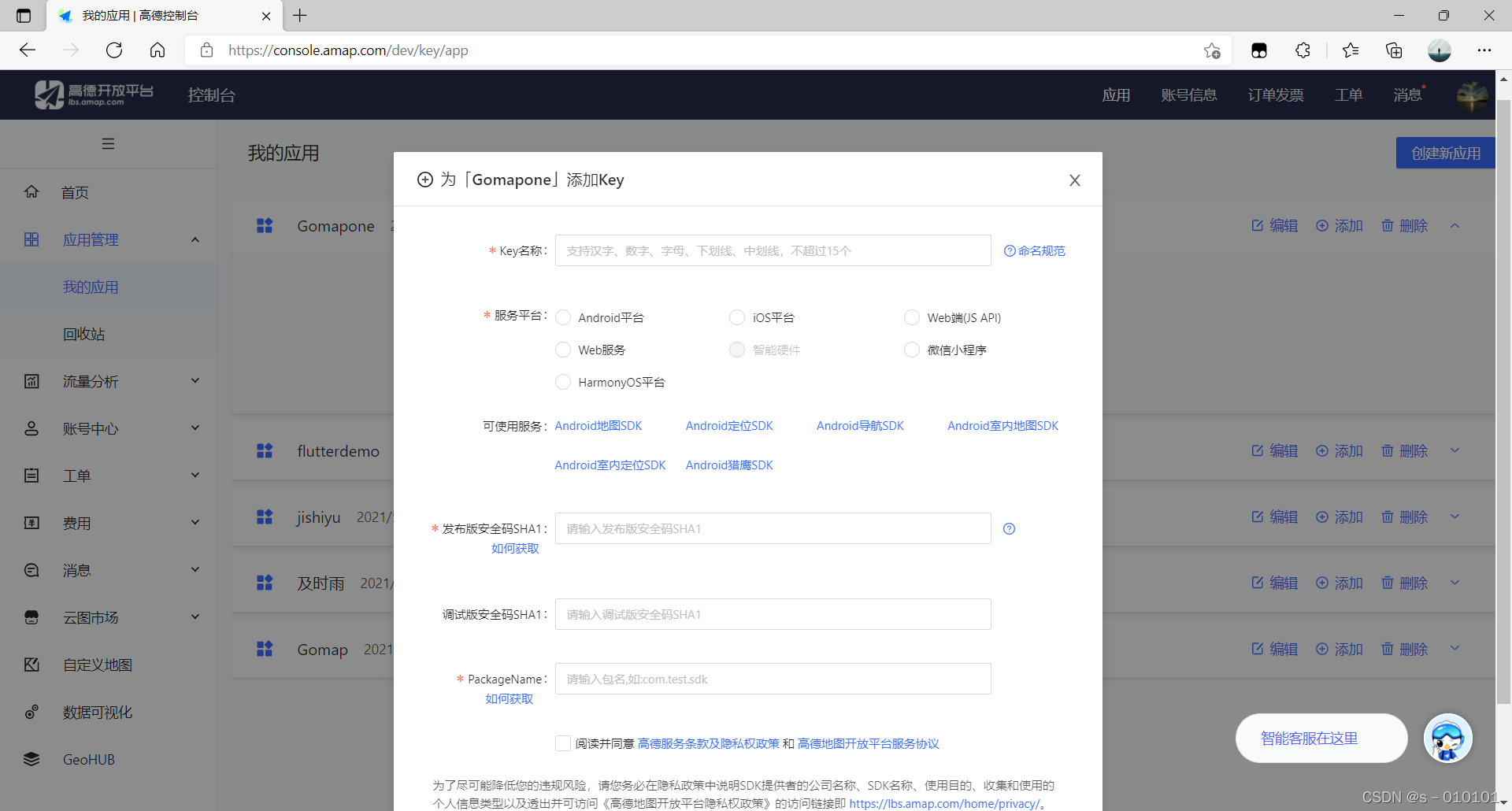
Task: Open browser settings ellipsis menu
Action: pyautogui.click(x=1484, y=50)
